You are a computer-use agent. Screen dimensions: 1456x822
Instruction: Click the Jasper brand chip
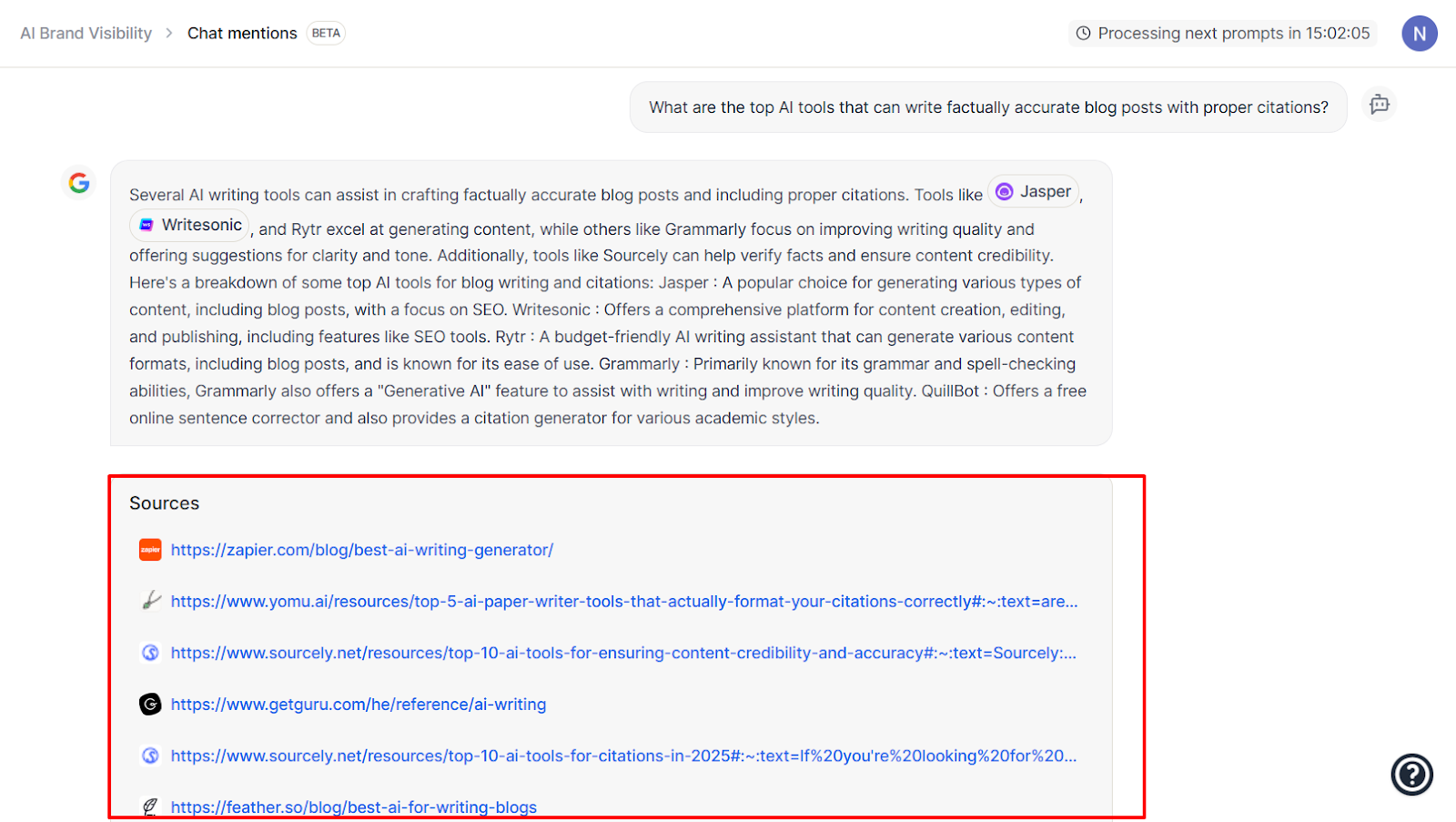pyautogui.click(x=1034, y=192)
